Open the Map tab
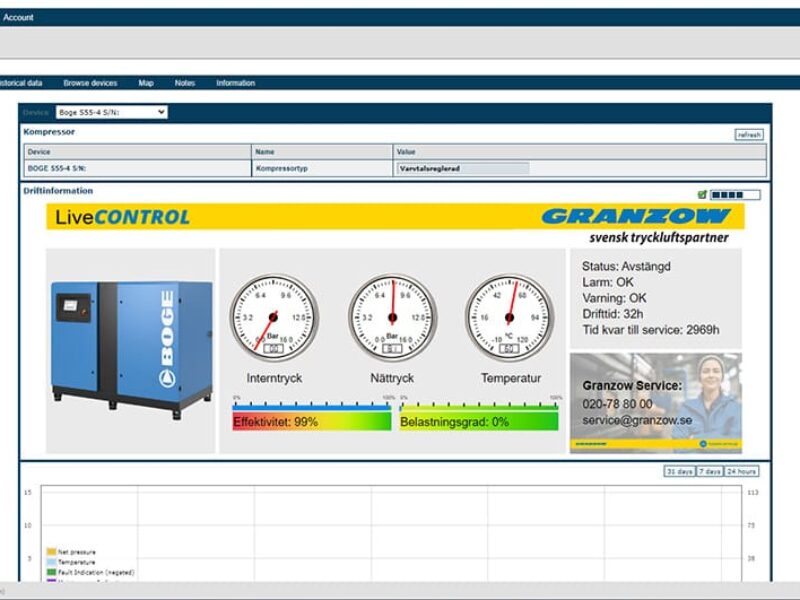800x600 pixels. point(146,83)
